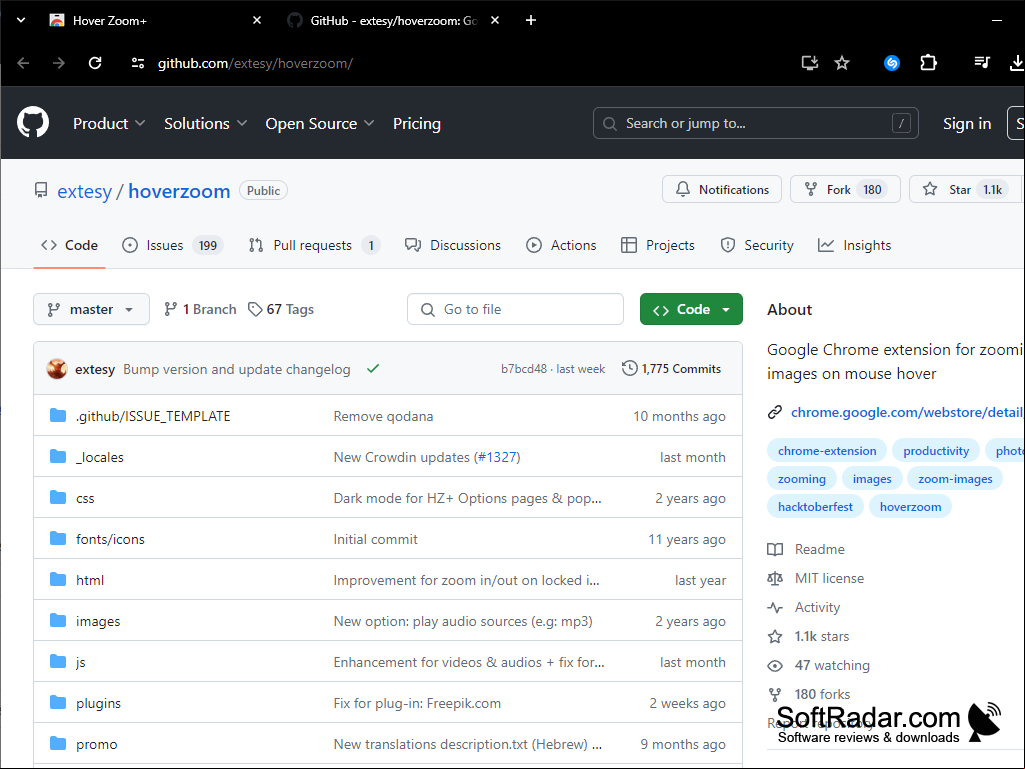The width and height of the screenshot is (1025, 769).
Task: Open the tab search chevron
Action: 21,20
